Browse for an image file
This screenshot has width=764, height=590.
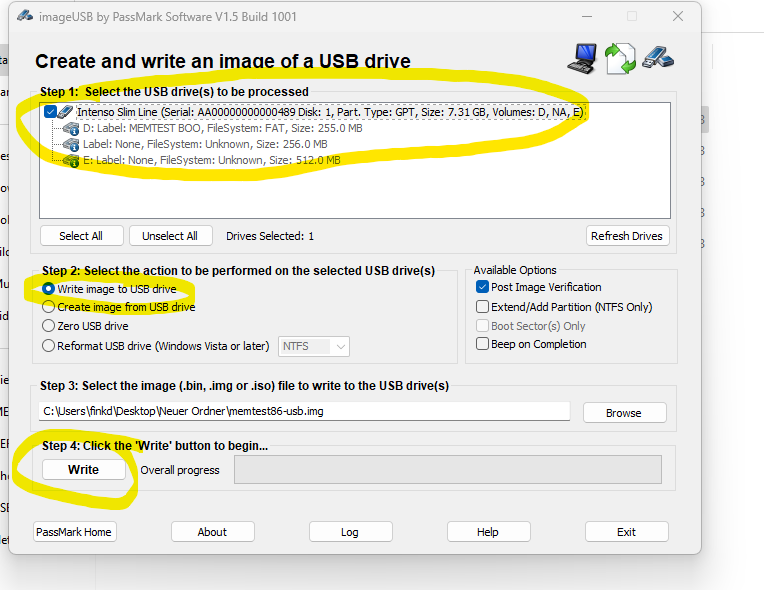[624, 413]
